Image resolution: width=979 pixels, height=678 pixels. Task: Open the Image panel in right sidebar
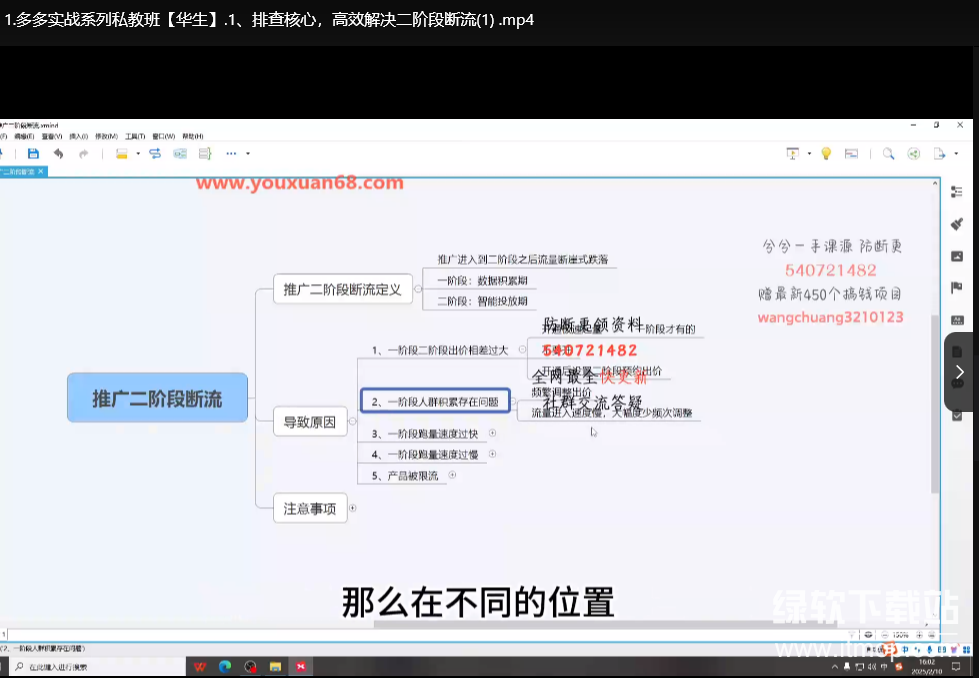pyautogui.click(x=956, y=256)
